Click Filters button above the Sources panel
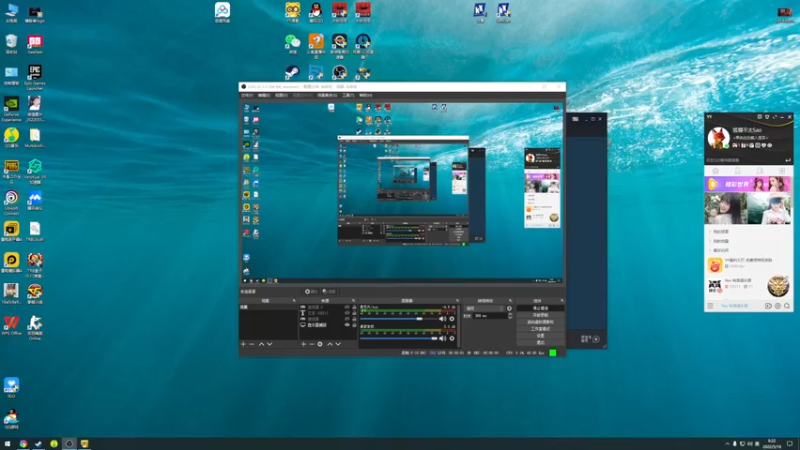800x450 pixels. pos(329,291)
